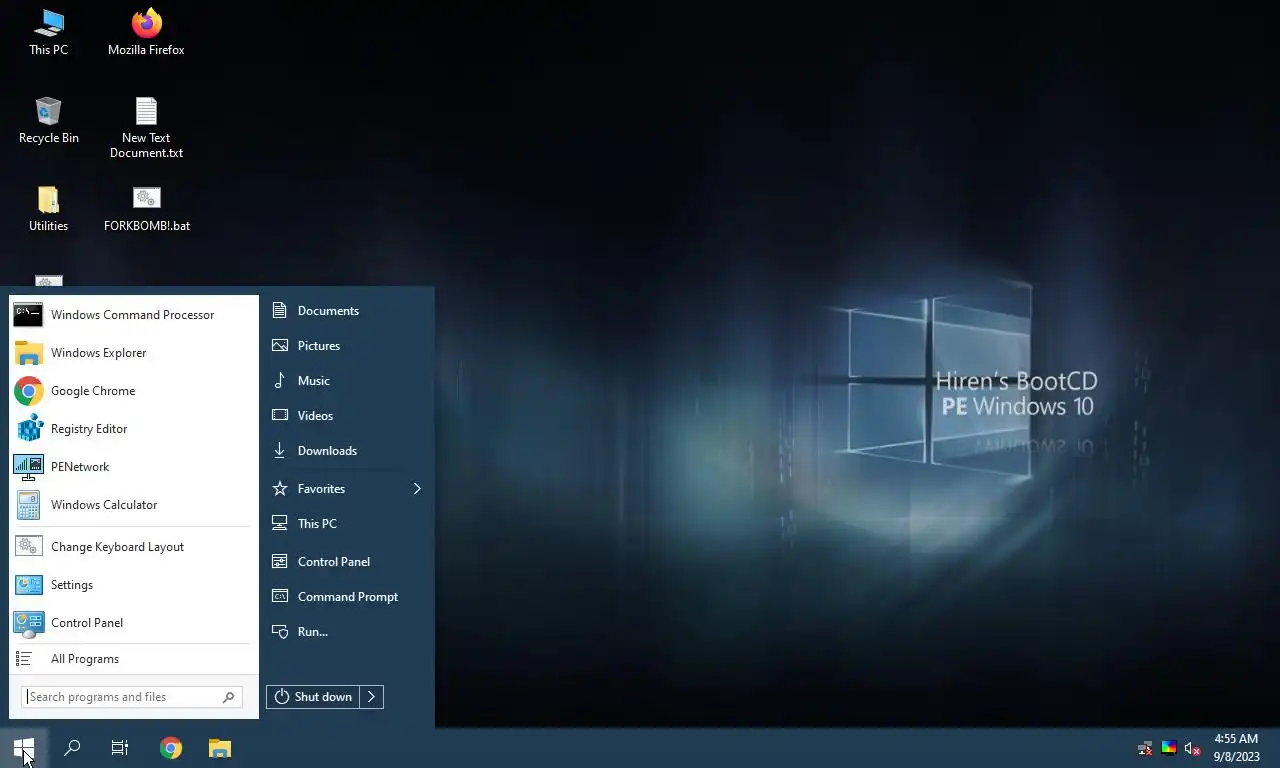Launch Chrome from taskbar
Screen dimensions: 1280x768
(x=171, y=748)
